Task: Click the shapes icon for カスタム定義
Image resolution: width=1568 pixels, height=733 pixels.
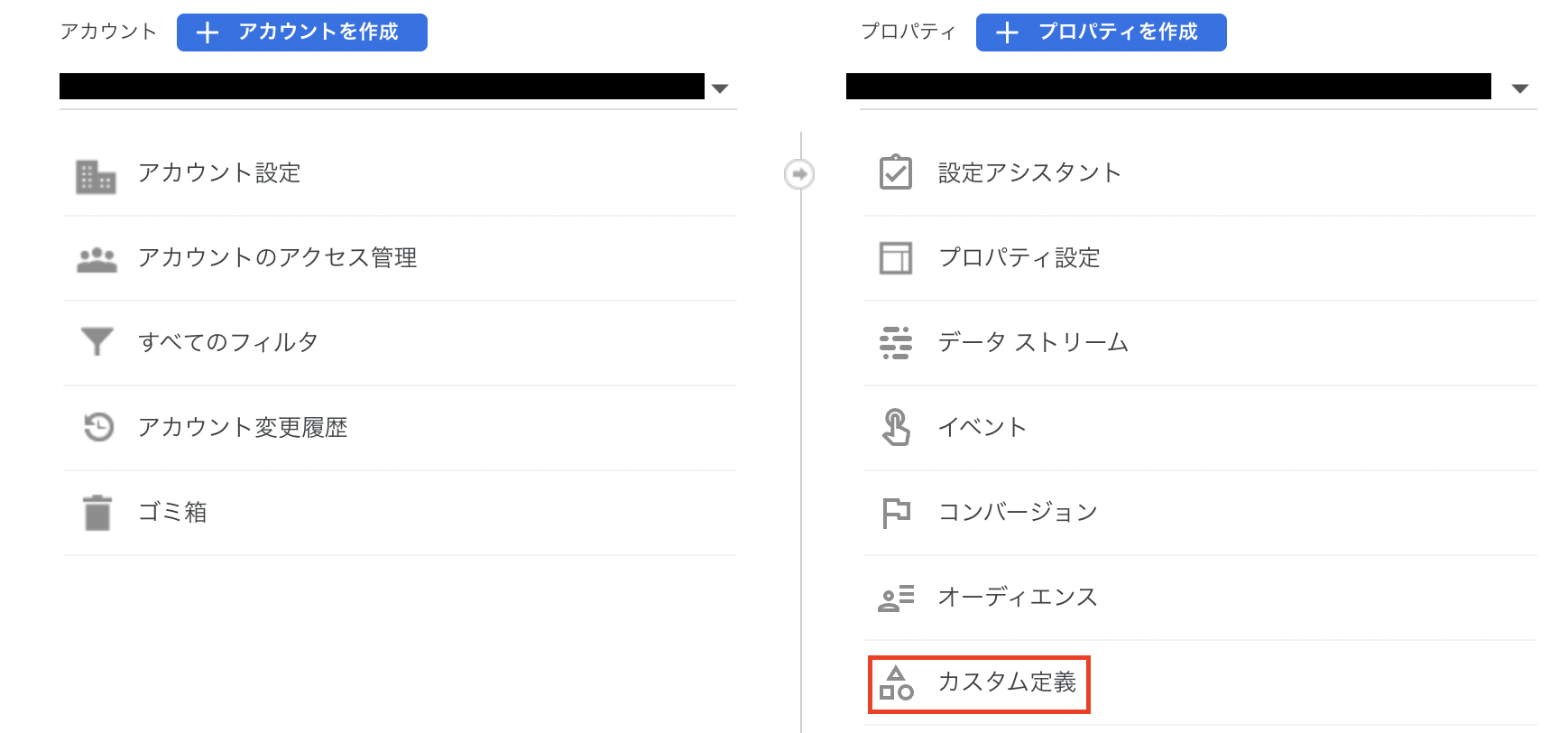Action: tap(896, 682)
